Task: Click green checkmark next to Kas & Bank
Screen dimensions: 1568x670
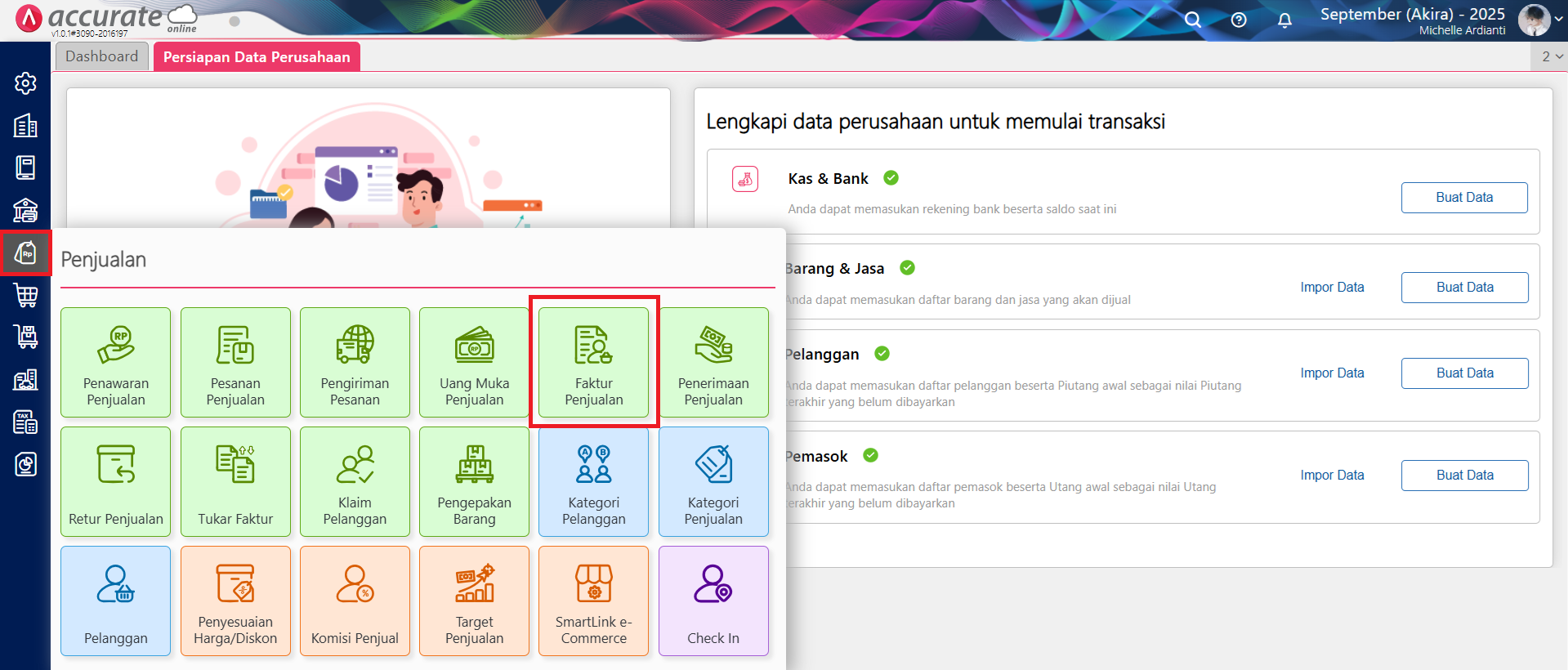Action: (891, 178)
